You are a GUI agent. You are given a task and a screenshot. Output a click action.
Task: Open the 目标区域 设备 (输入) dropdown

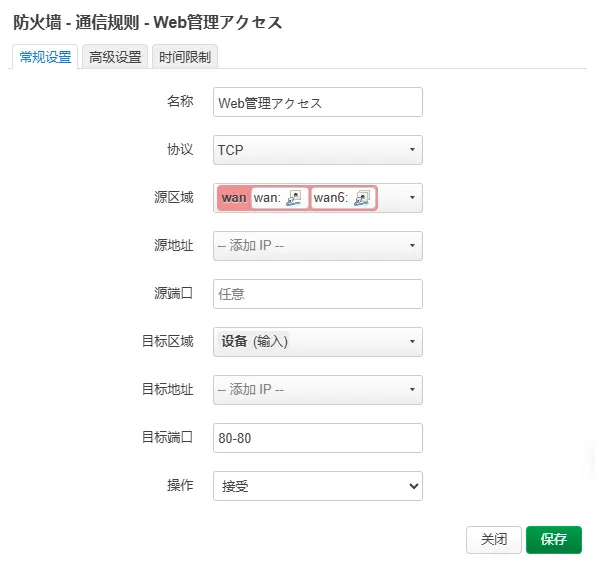pyautogui.click(x=318, y=342)
